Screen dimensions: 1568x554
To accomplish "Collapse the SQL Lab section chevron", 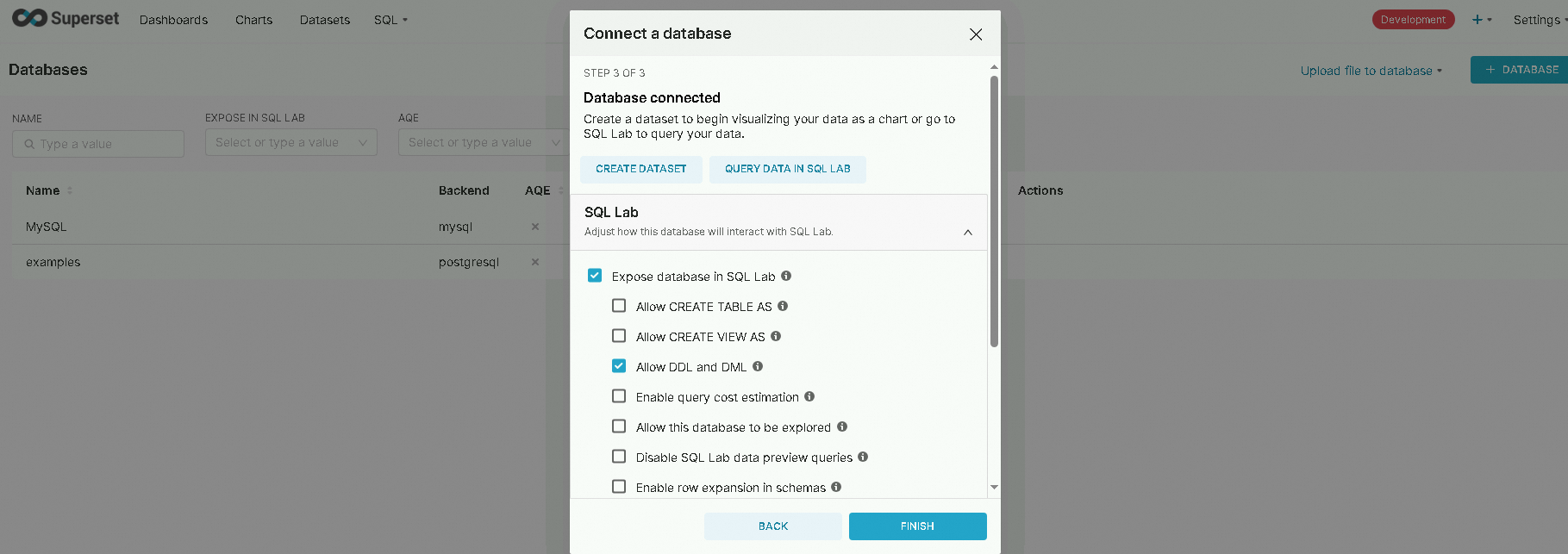I will (x=968, y=233).
